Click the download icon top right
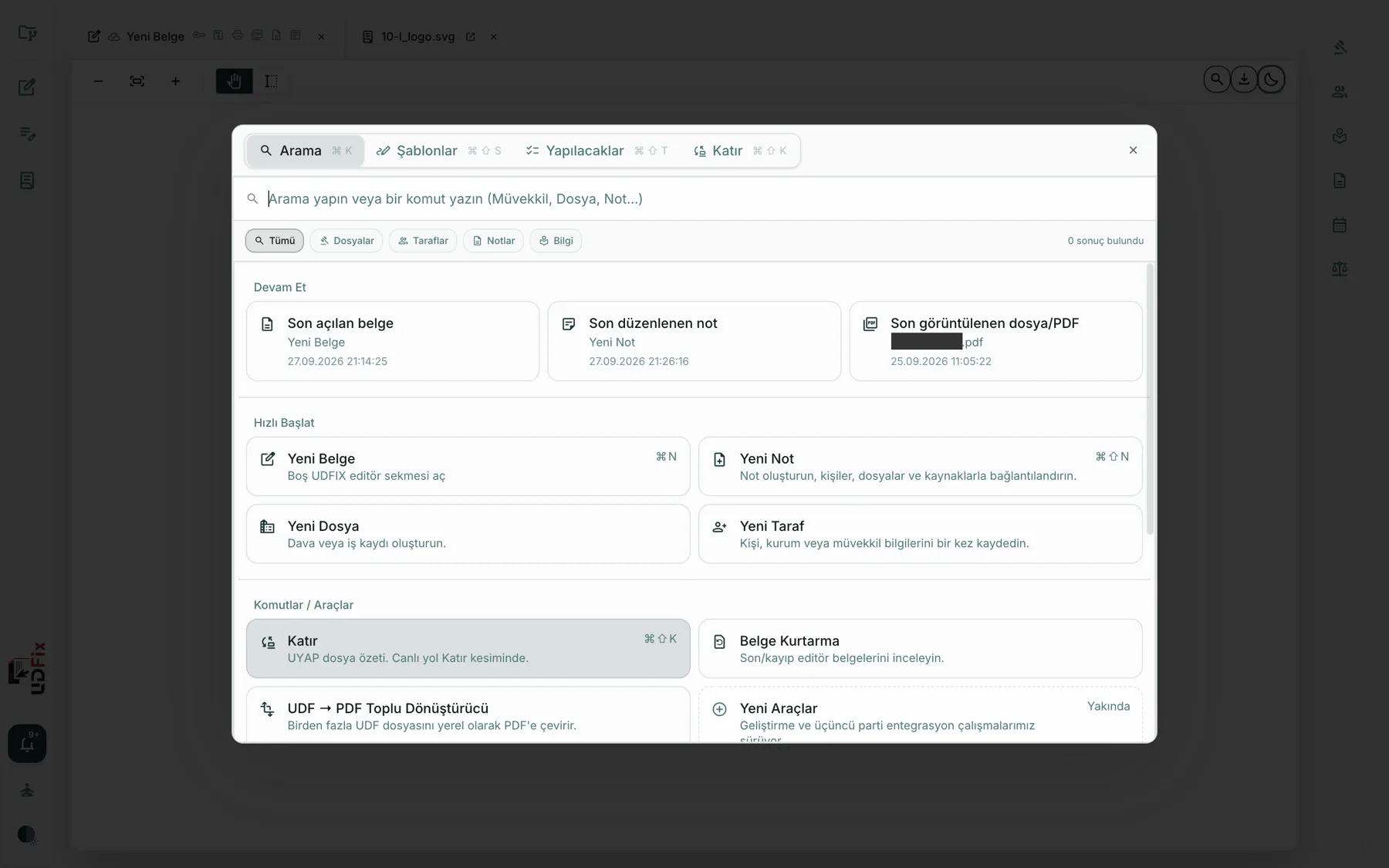 point(1244,79)
